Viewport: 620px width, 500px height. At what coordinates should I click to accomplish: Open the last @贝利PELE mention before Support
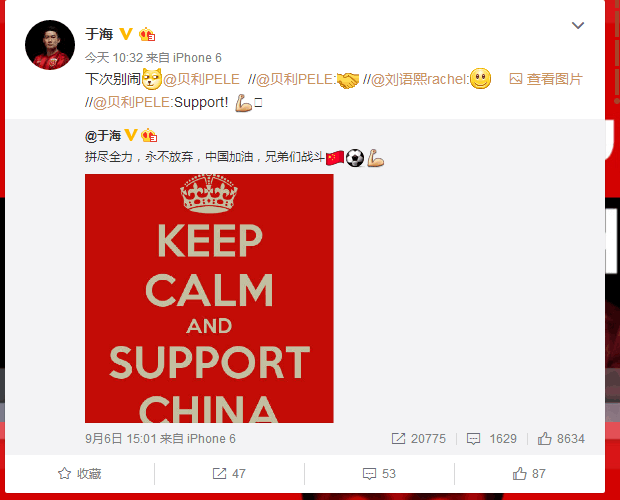point(132,102)
